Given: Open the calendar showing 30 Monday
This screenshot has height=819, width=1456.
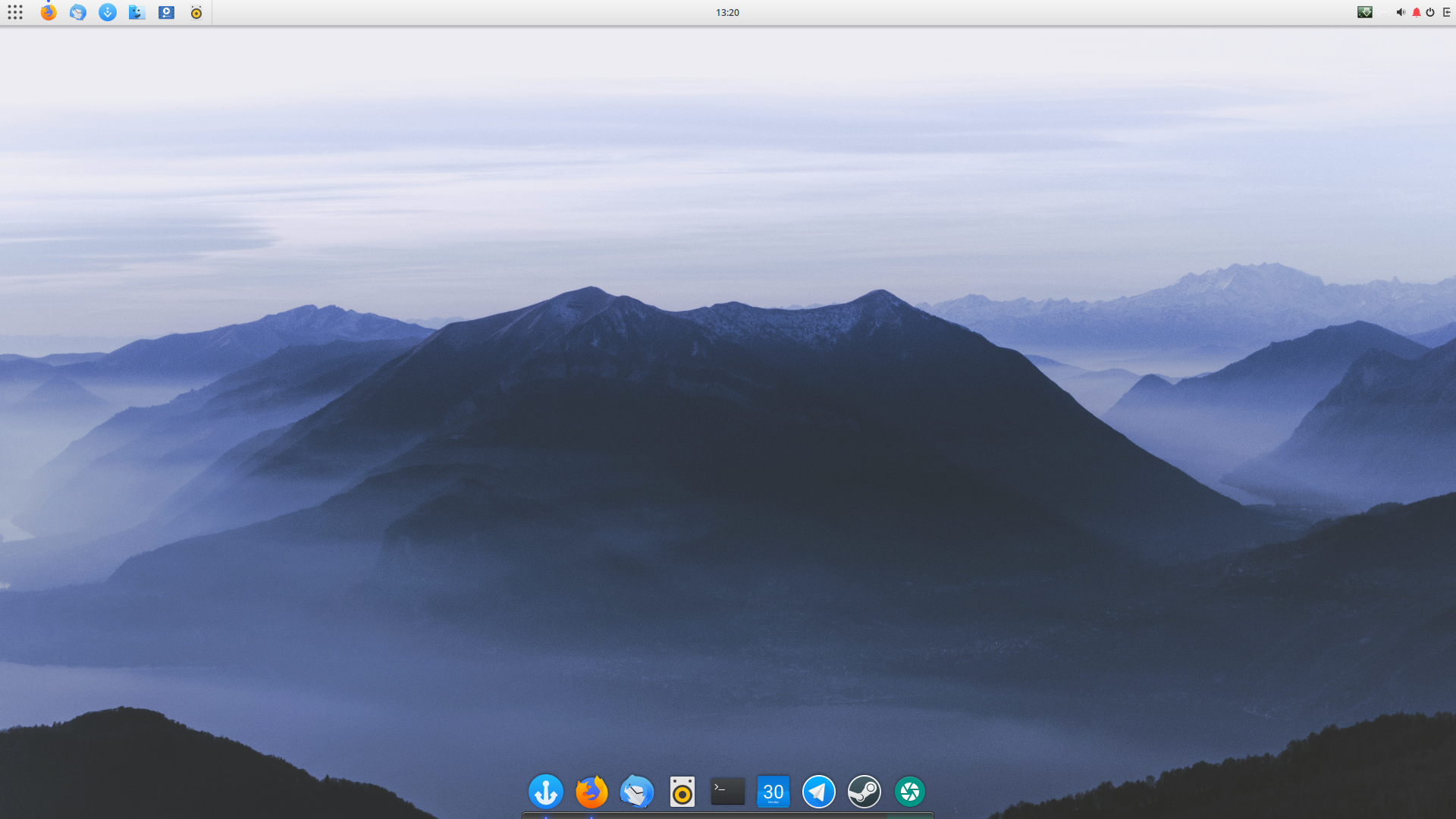Looking at the screenshot, I should [x=773, y=792].
